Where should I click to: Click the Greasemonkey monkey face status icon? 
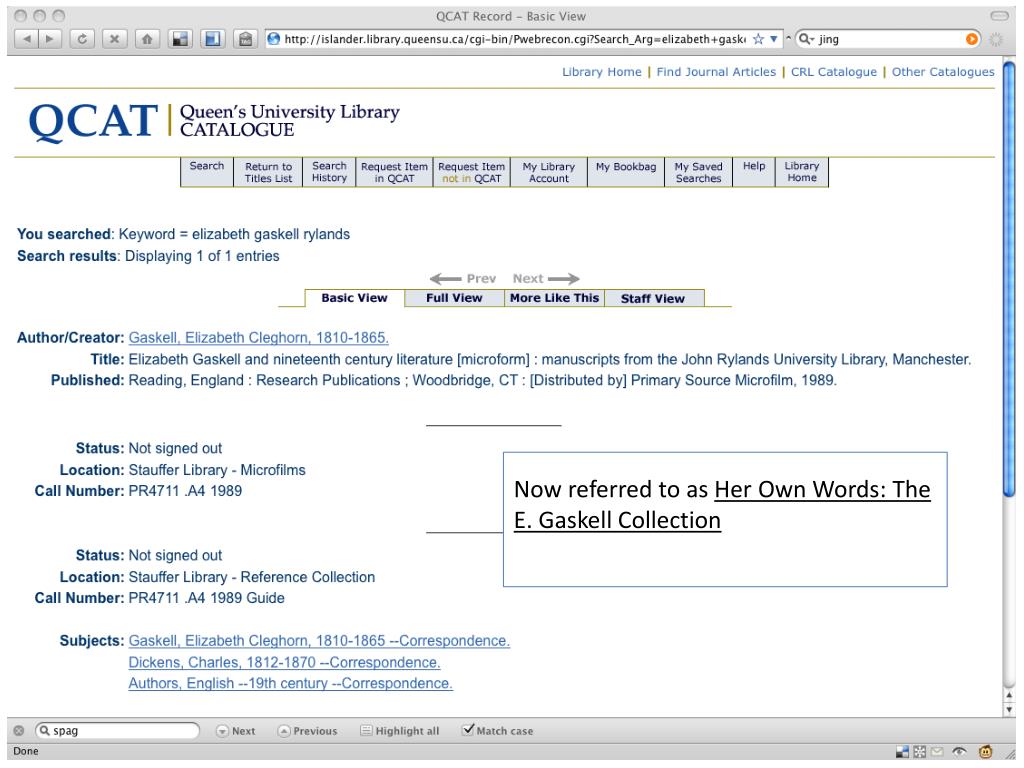tap(985, 752)
